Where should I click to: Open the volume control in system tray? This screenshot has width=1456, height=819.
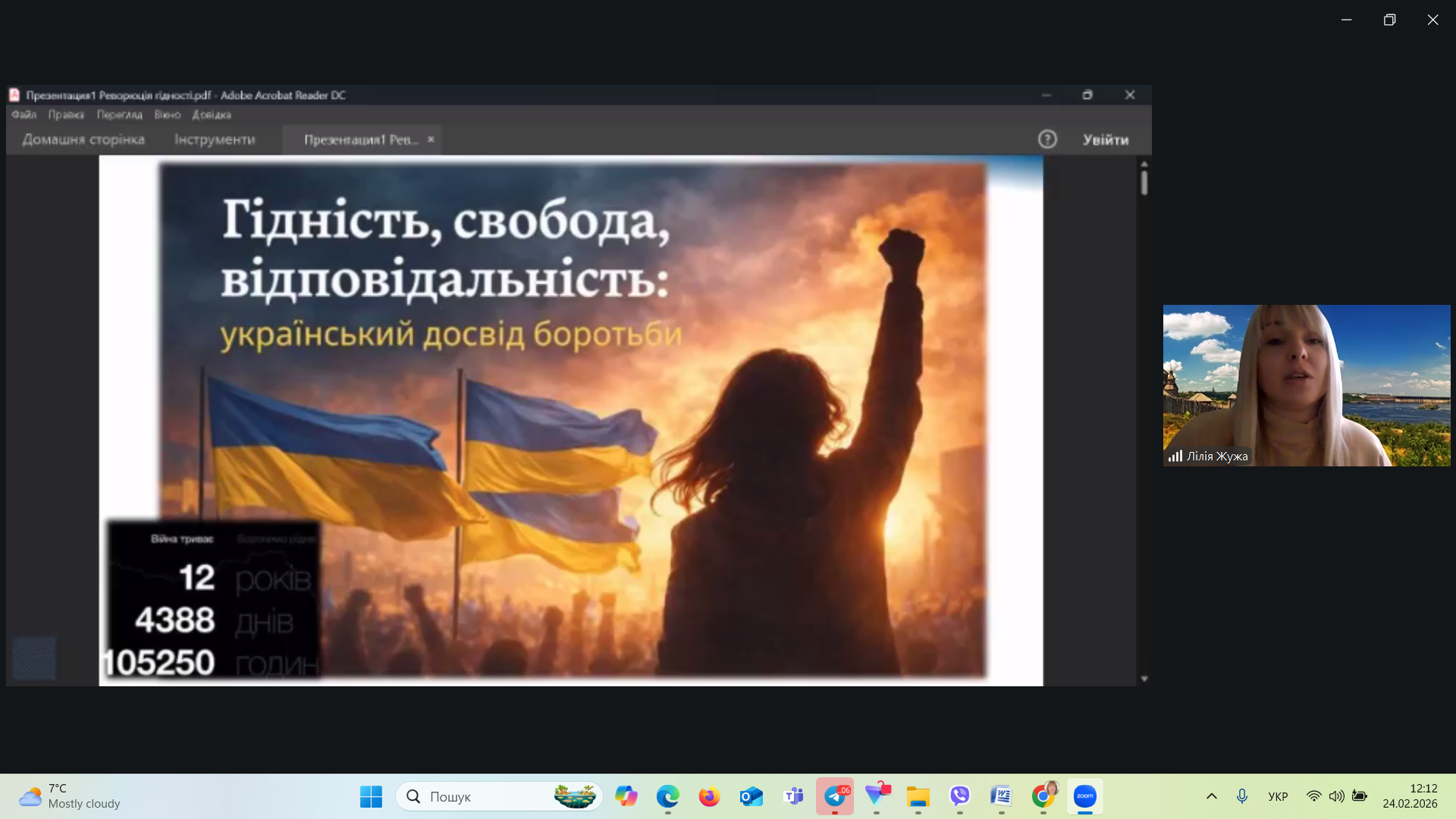[1336, 796]
